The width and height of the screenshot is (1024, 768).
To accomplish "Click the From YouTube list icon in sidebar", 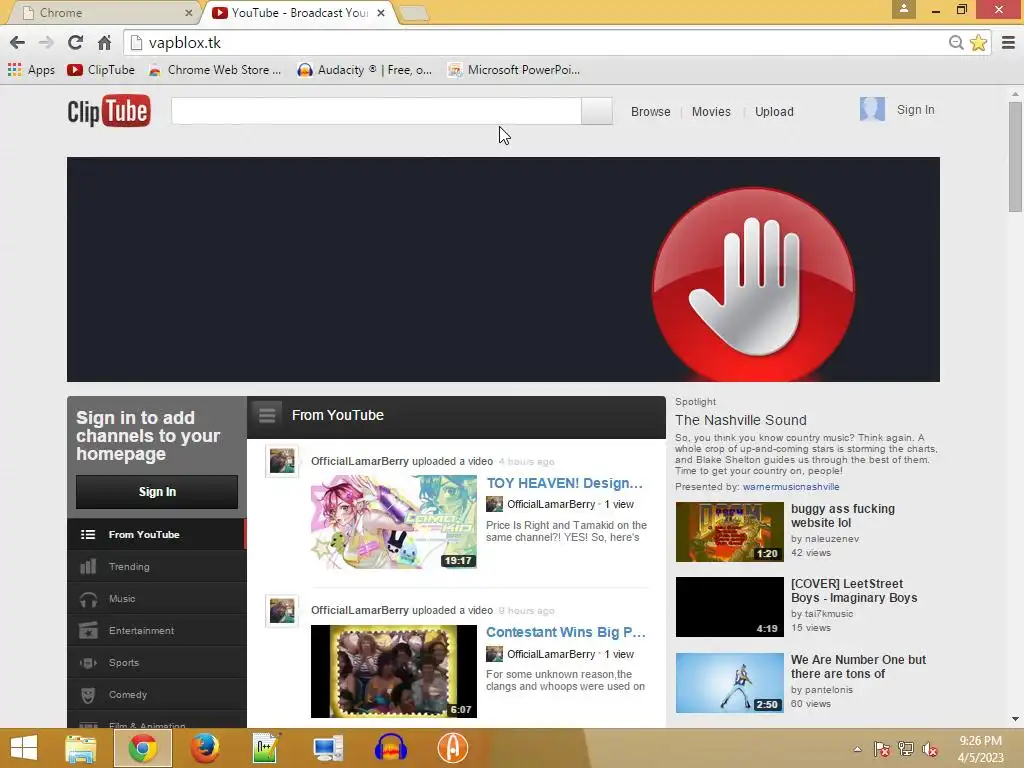I will coord(88,534).
